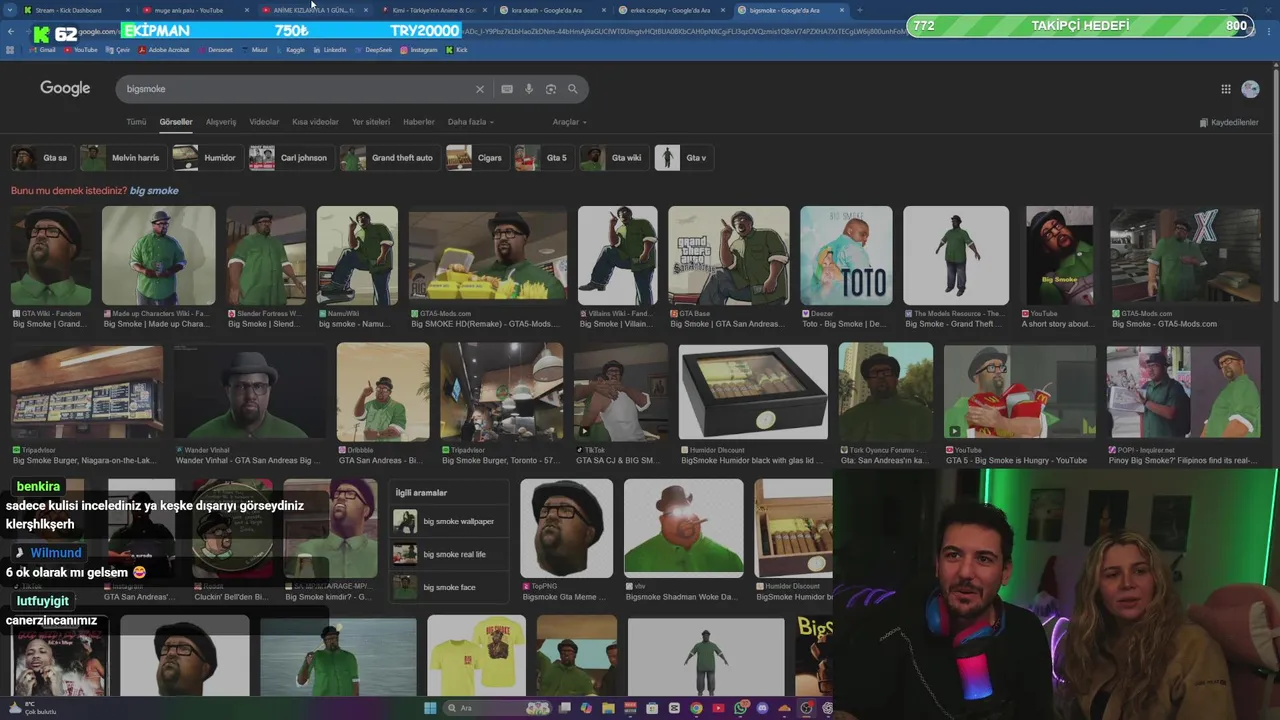Switch to the Tümü results tab
This screenshot has width=1280, height=720.
coord(136,122)
